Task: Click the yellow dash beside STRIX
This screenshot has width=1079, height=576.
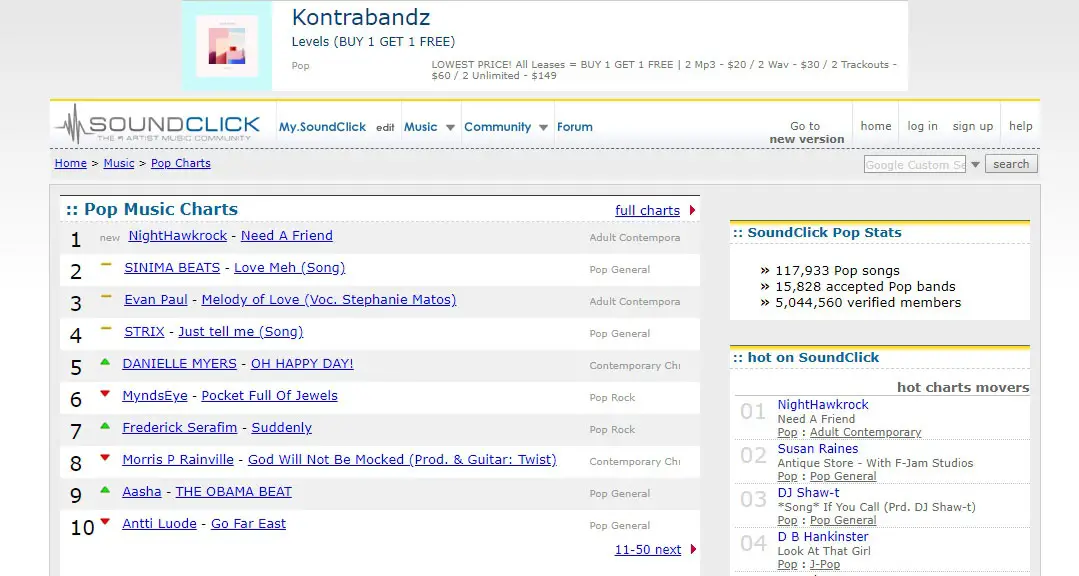Action: click(x=106, y=328)
